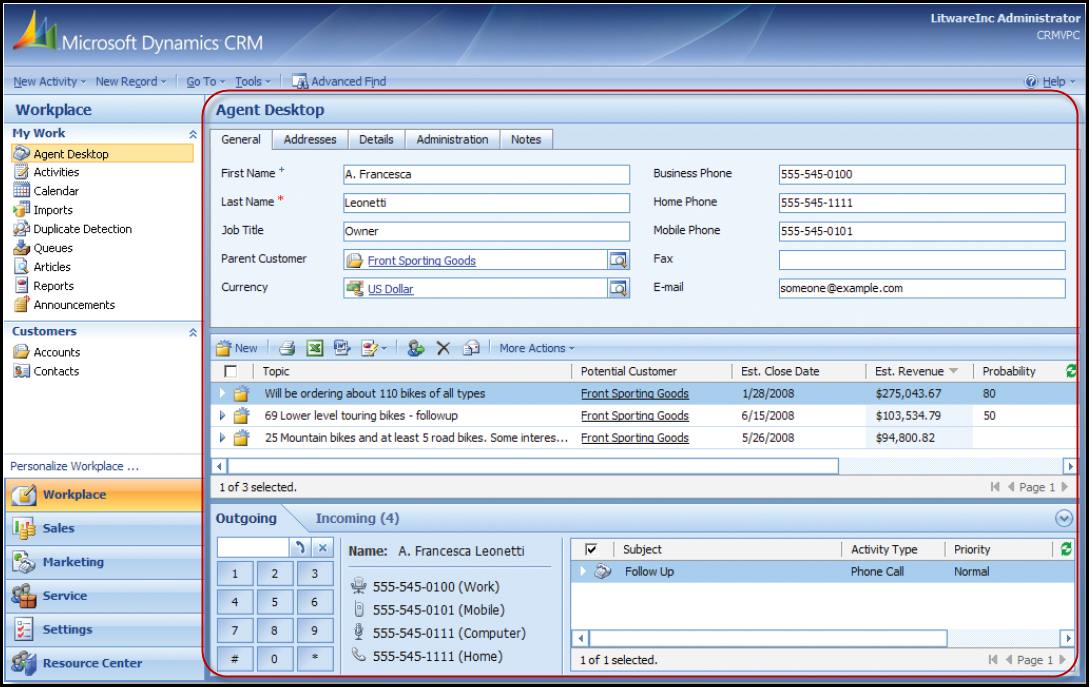Switch to the Notes tab
Viewport: 1089px width, 687px height.
526,140
